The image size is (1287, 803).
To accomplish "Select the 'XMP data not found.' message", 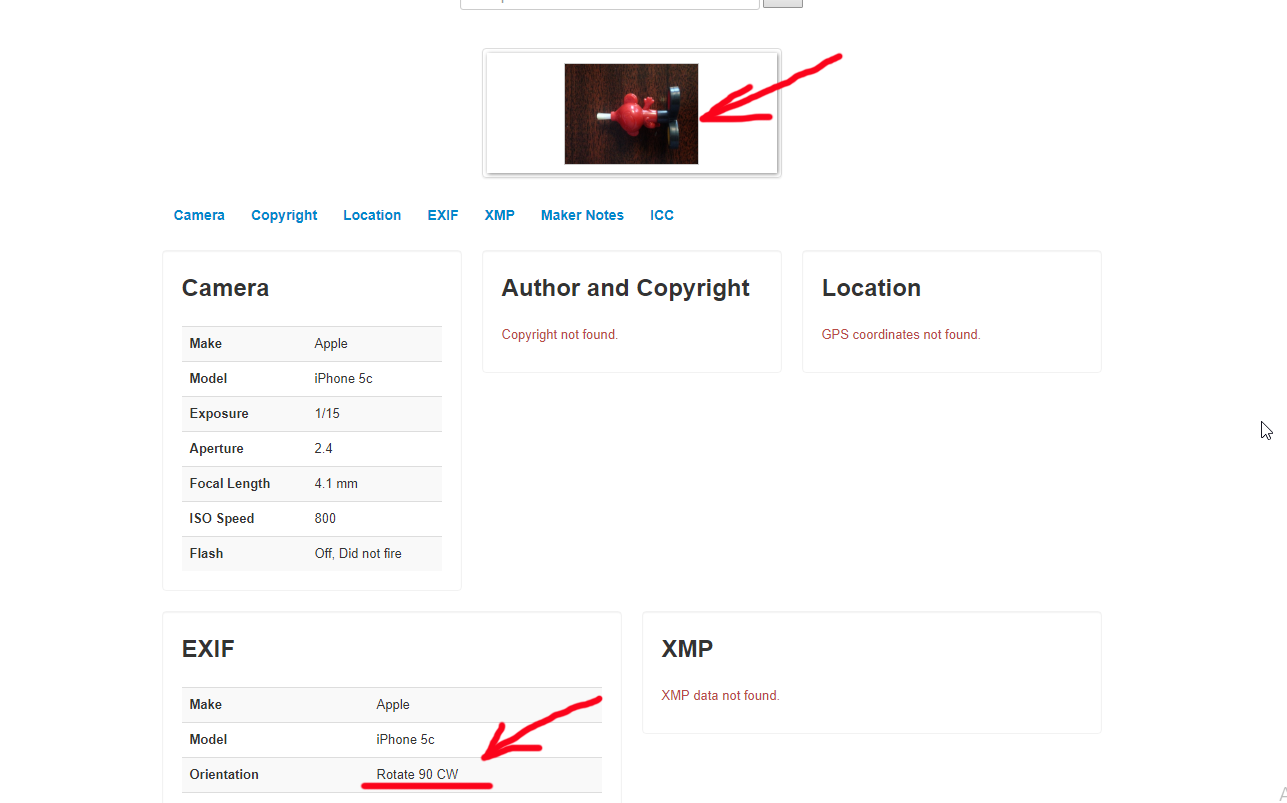I will (x=720, y=695).
